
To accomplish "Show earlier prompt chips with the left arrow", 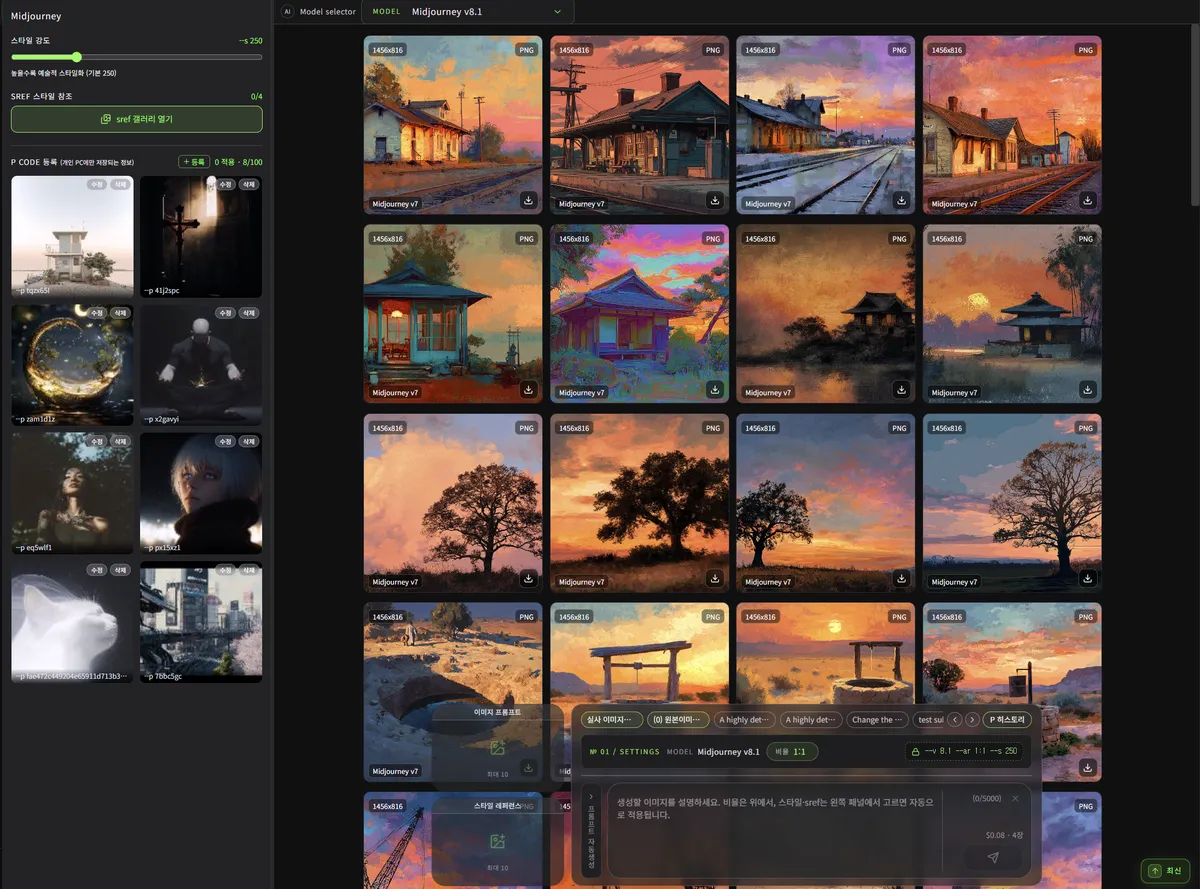I will 955,720.
